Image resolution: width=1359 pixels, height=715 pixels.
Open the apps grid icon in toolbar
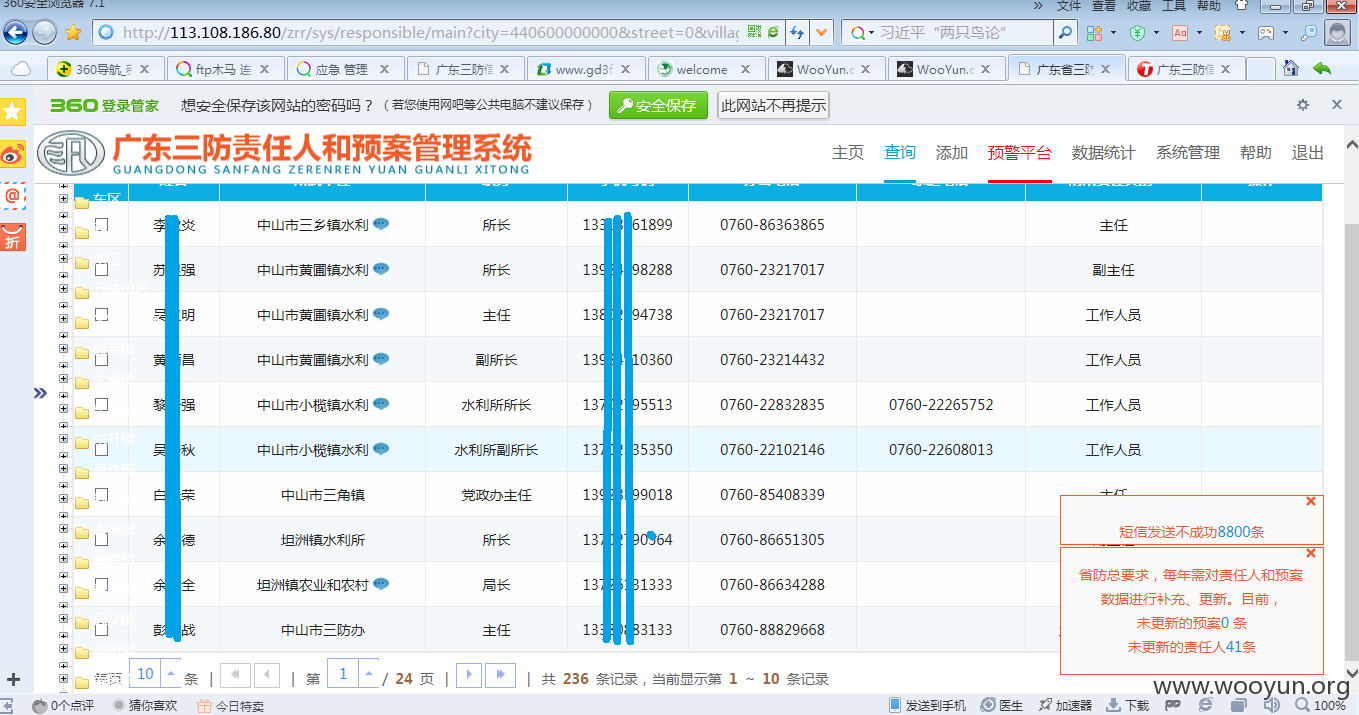pos(1093,33)
